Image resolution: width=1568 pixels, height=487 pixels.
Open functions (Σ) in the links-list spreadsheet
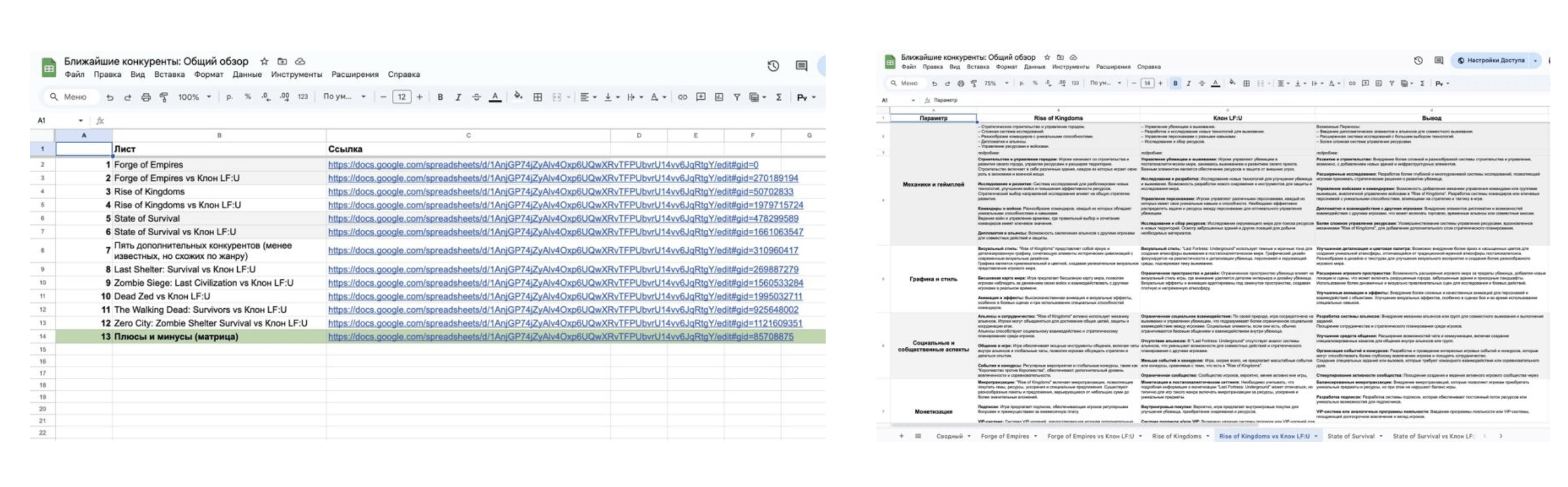779,97
